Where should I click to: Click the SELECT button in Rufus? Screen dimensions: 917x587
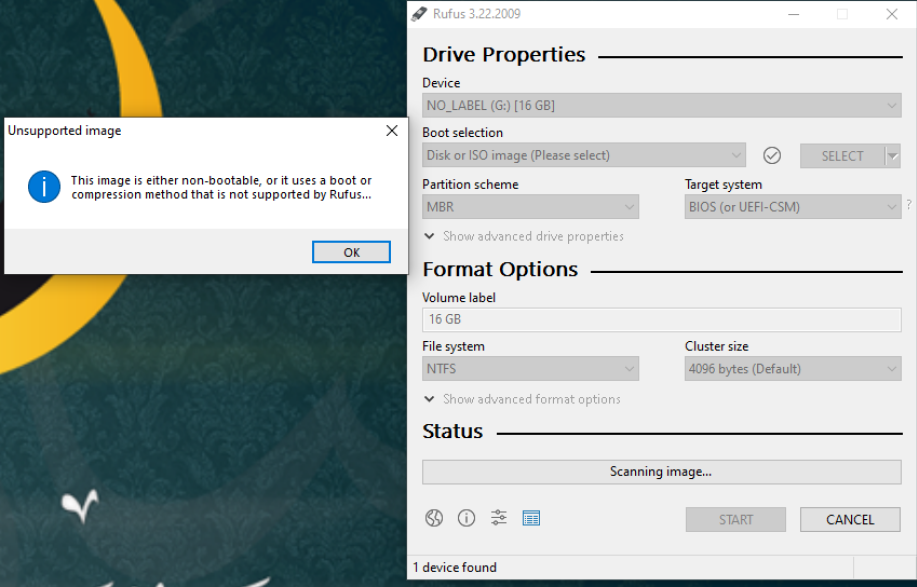point(842,156)
